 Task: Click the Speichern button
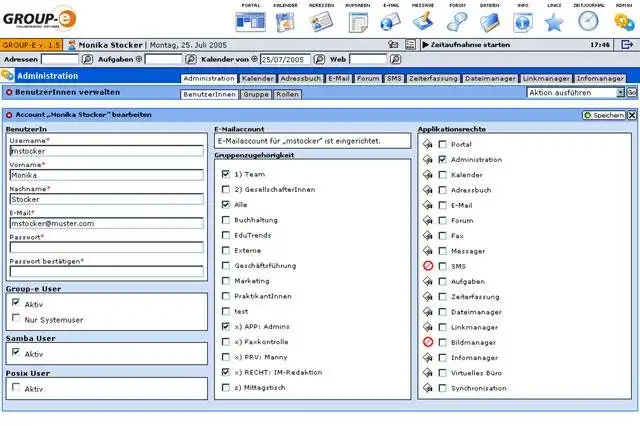[x=604, y=115]
